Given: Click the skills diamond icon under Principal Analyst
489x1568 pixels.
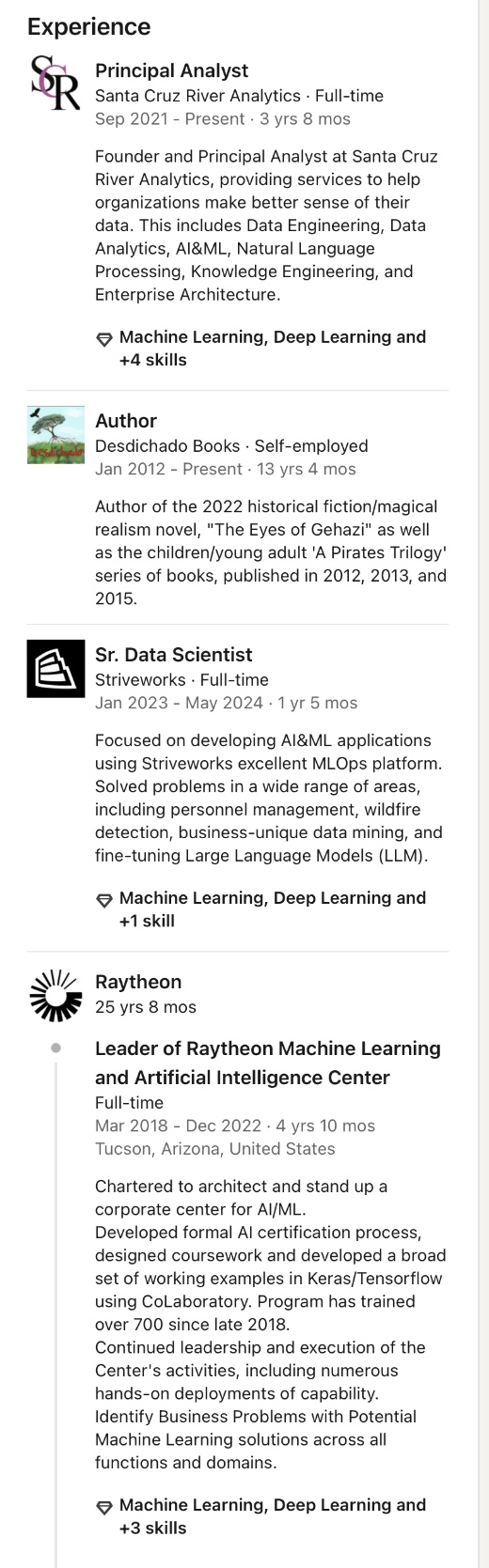Looking at the screenshot, I should coord(104,338).
